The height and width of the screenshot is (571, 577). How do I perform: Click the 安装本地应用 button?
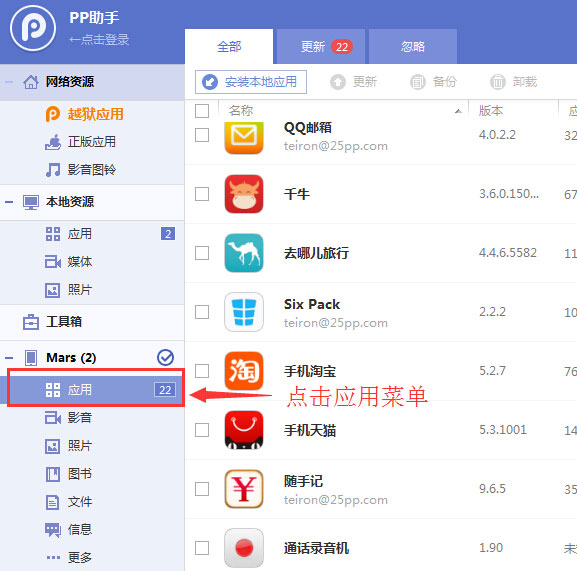pos(251,82)
